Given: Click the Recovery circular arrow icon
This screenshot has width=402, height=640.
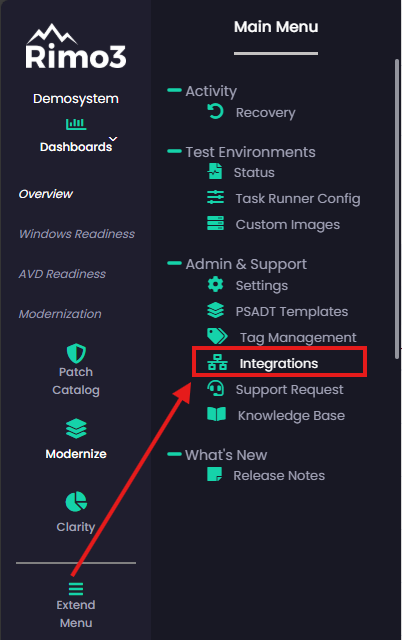Looking at the screenshot, I should [215, 111].
